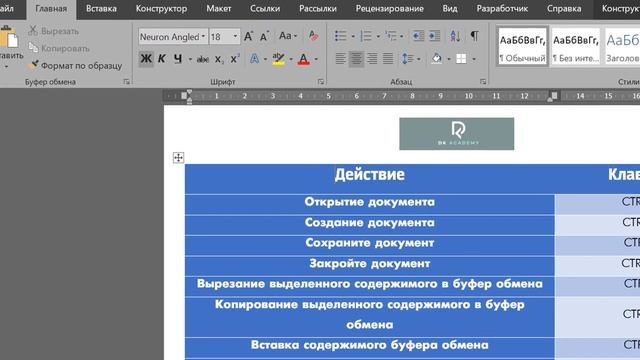
Task: Toggle superscript formatting
Action: tap(235, 59)
